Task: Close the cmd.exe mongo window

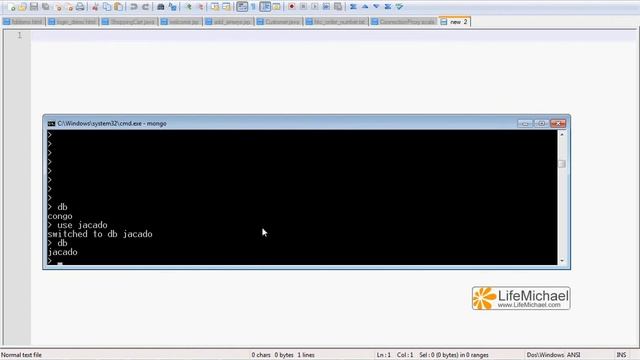Action: pyautogui.click(x=558, y=123)
